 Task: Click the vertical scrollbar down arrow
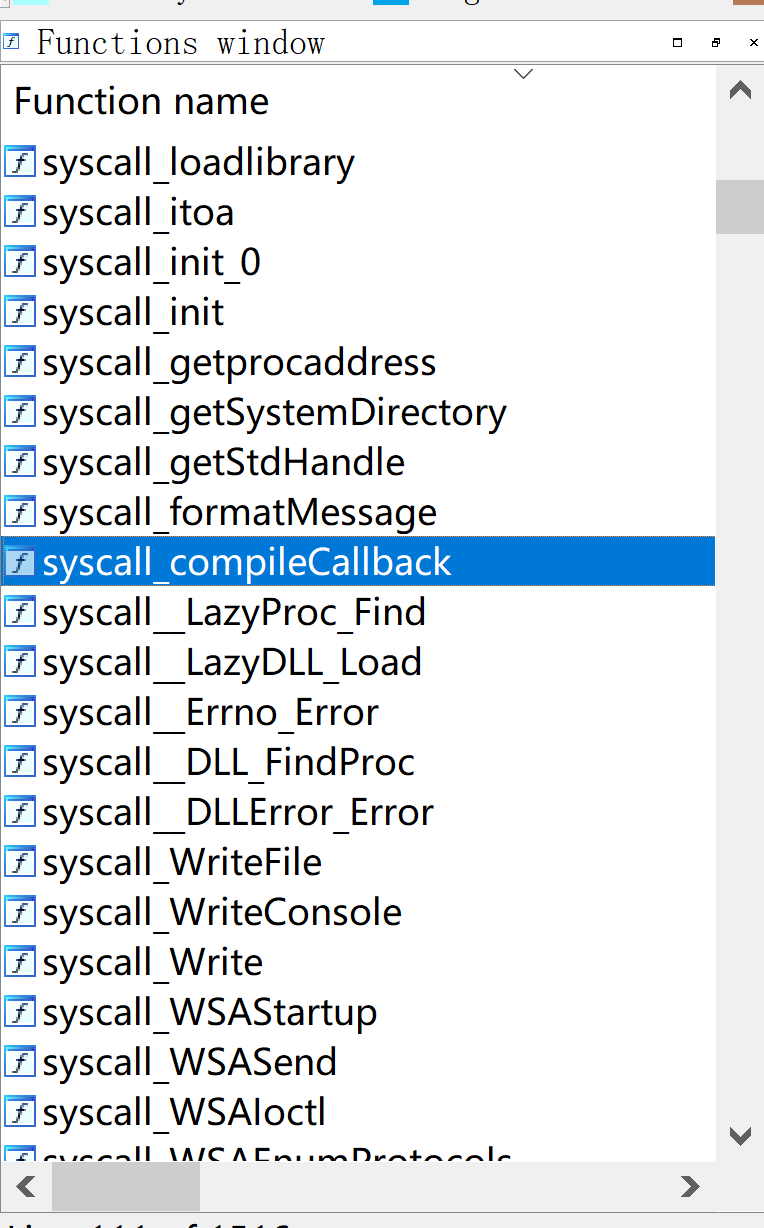pos(740,1136)
